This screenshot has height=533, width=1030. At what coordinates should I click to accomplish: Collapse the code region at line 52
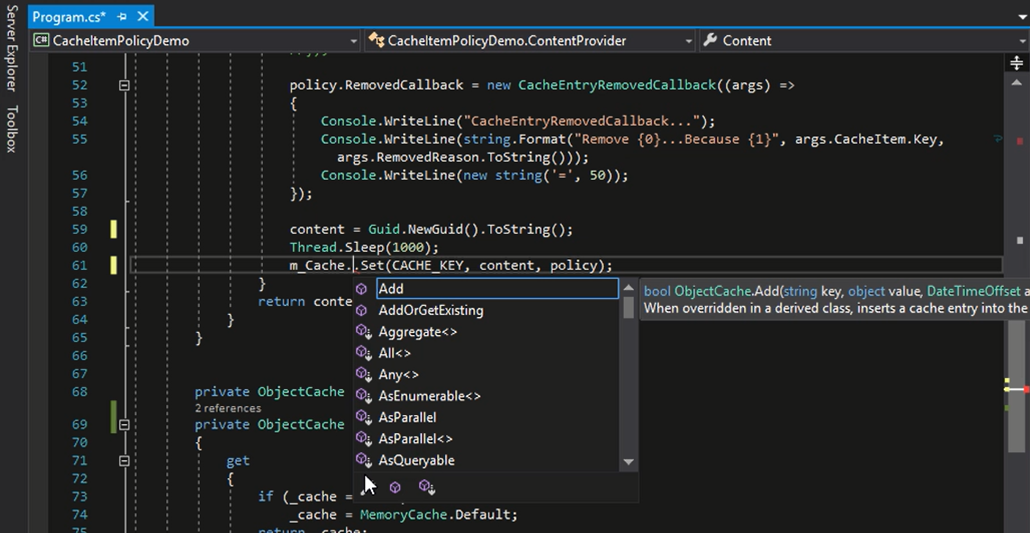click(x=124, y=85)
